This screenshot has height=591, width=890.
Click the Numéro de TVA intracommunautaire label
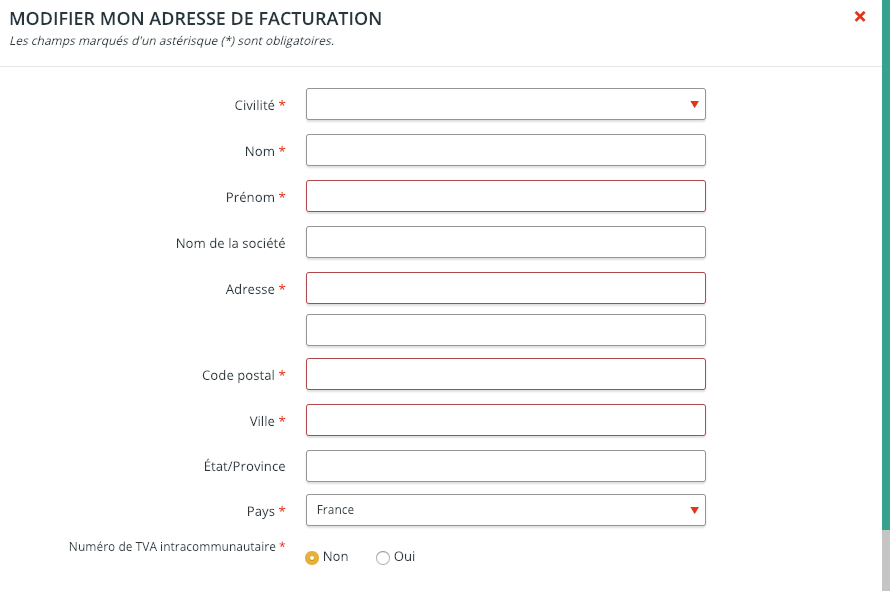point(172,547)
